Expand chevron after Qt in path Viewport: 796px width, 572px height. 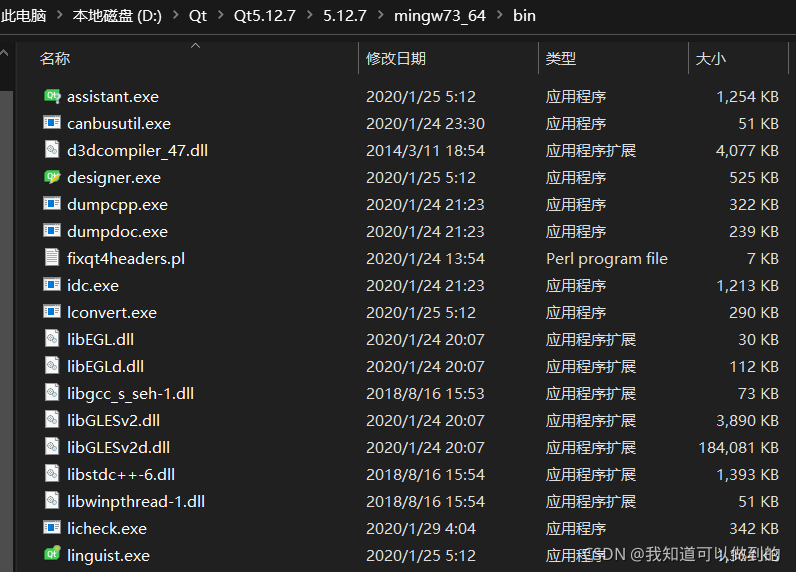coord(221,15)
